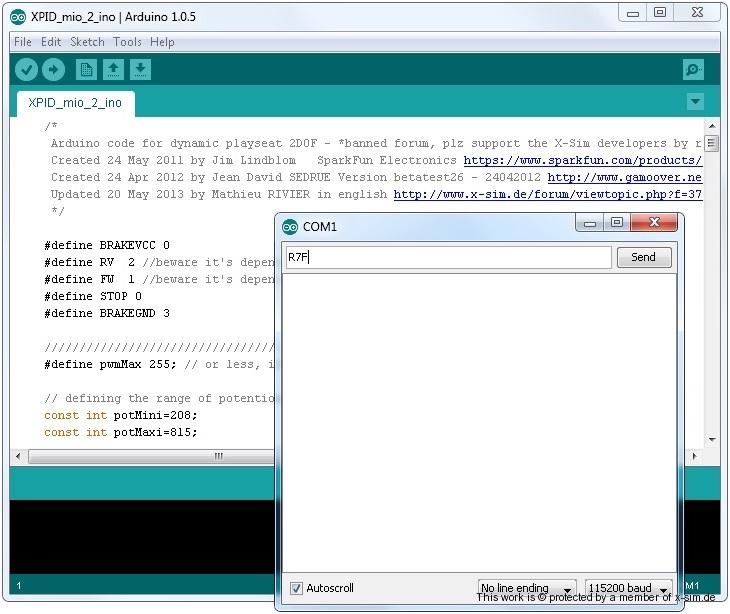Click the Arduino logo in COM1 title bar
The width and height of the screenshot is (730, 614).
pos(290,226)
